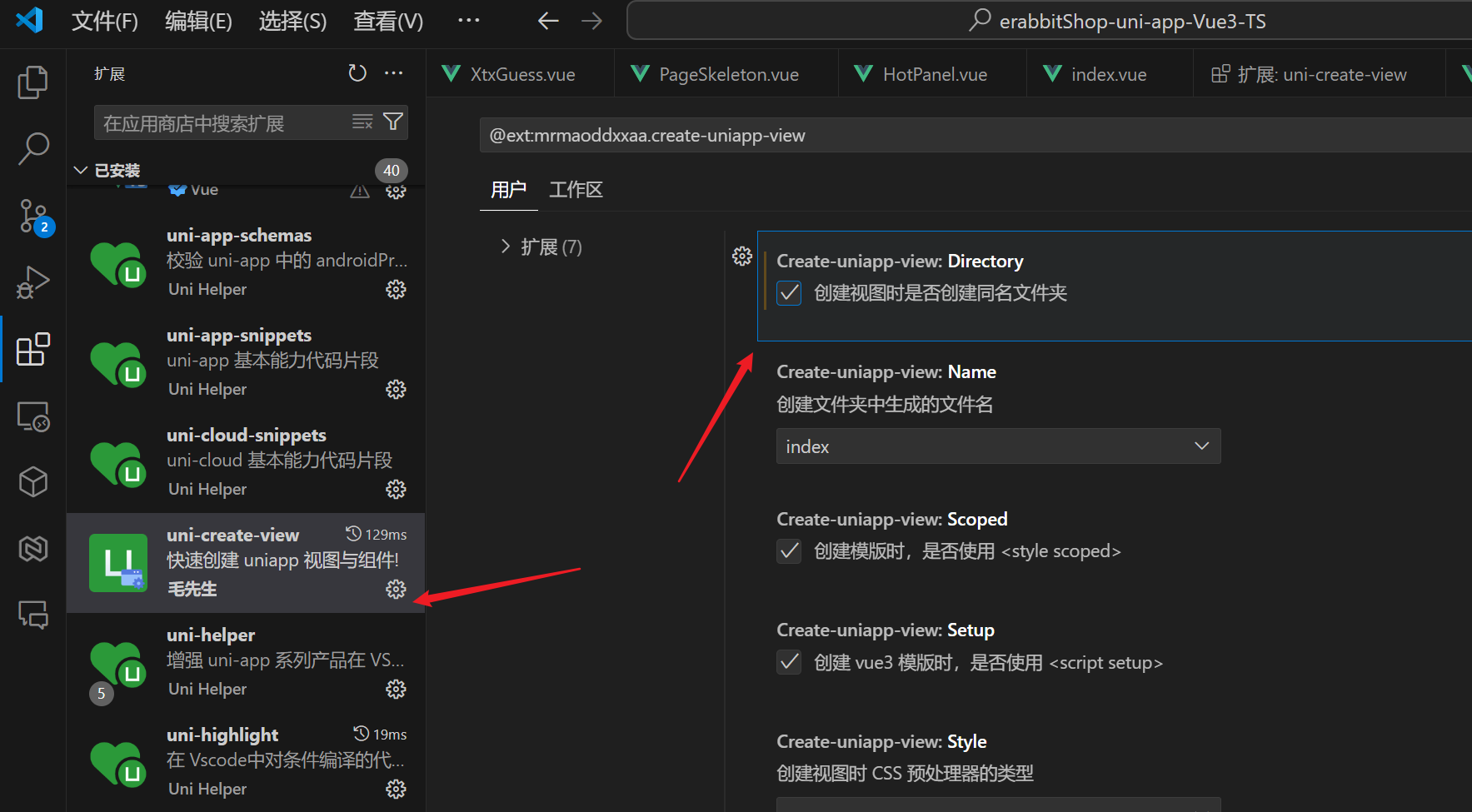Go forward with the right arrow
Image resolution: width=1472 pixels, height=812 pixels.
[x=591, y=21]
